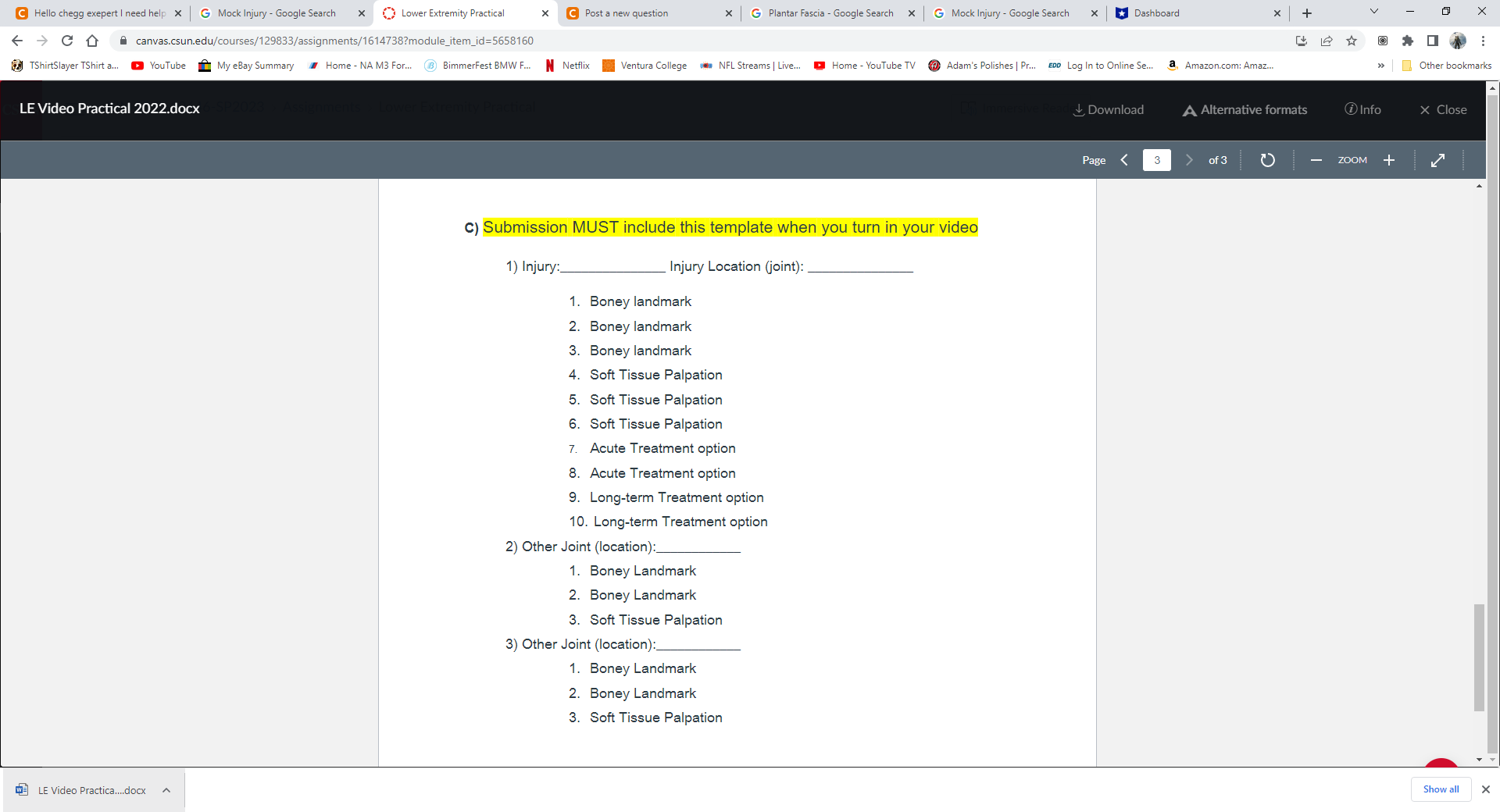Enter fullscreen document view
Screen dimensions: 1500x812
pos(1439,159)
